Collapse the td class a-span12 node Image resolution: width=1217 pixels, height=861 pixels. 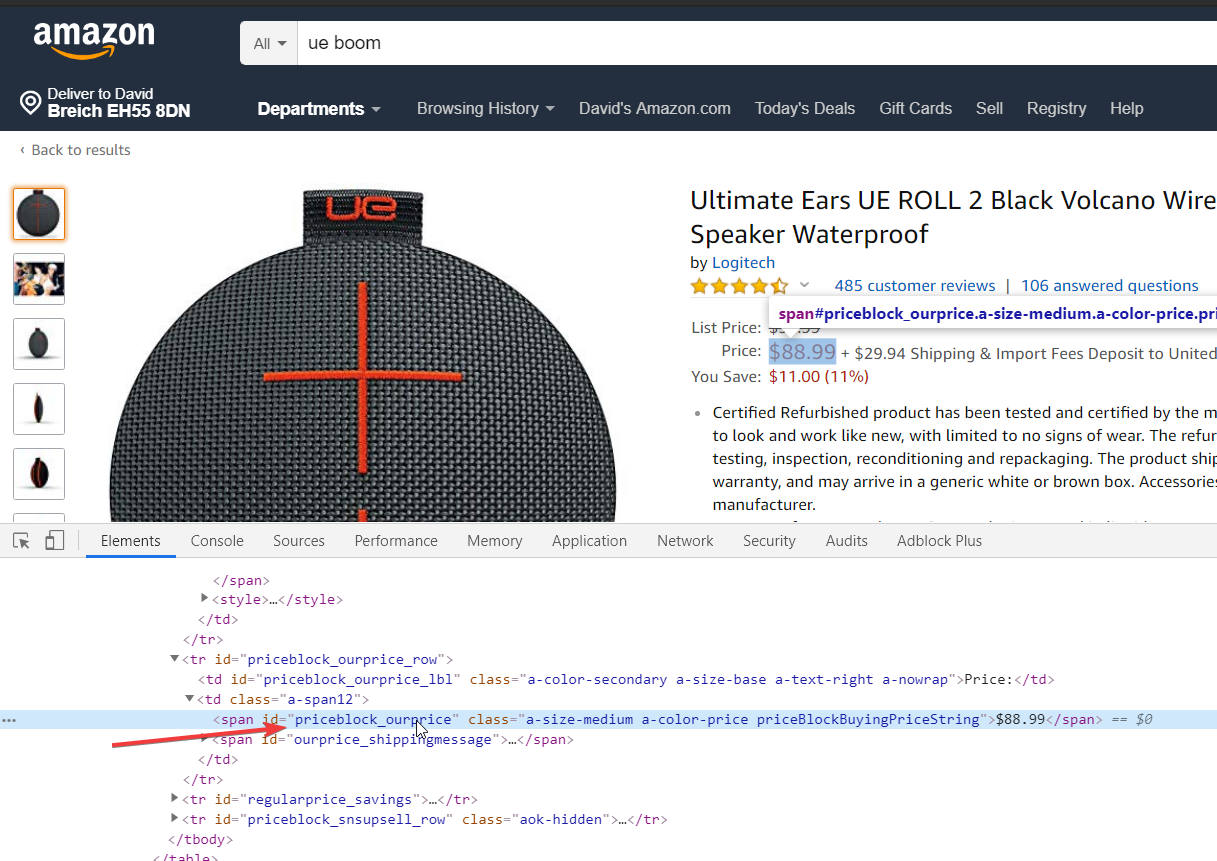[190, 699]
